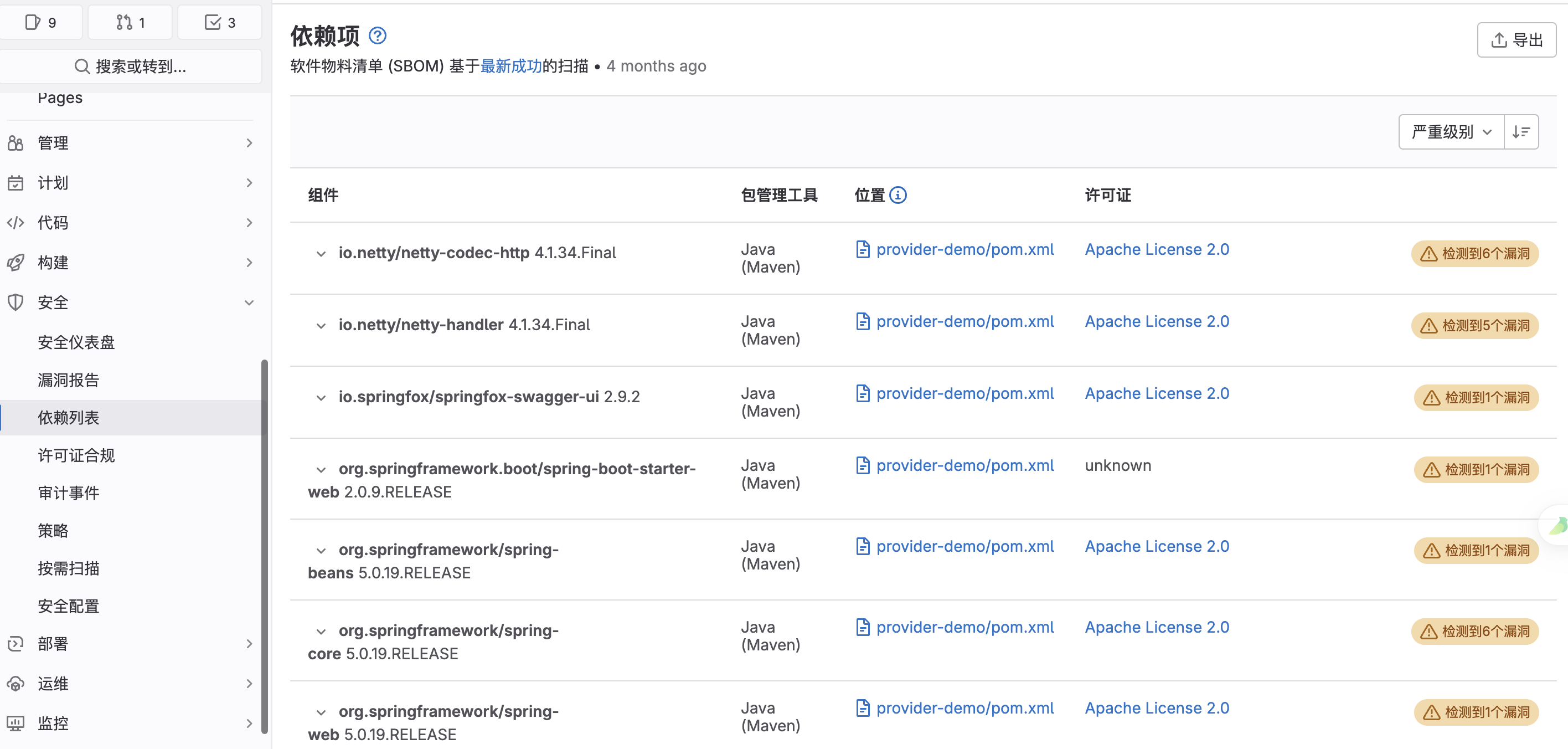The image size is (1568, 749).
Task: Click the 代码 code icon in sidebar
Action: 15,222
